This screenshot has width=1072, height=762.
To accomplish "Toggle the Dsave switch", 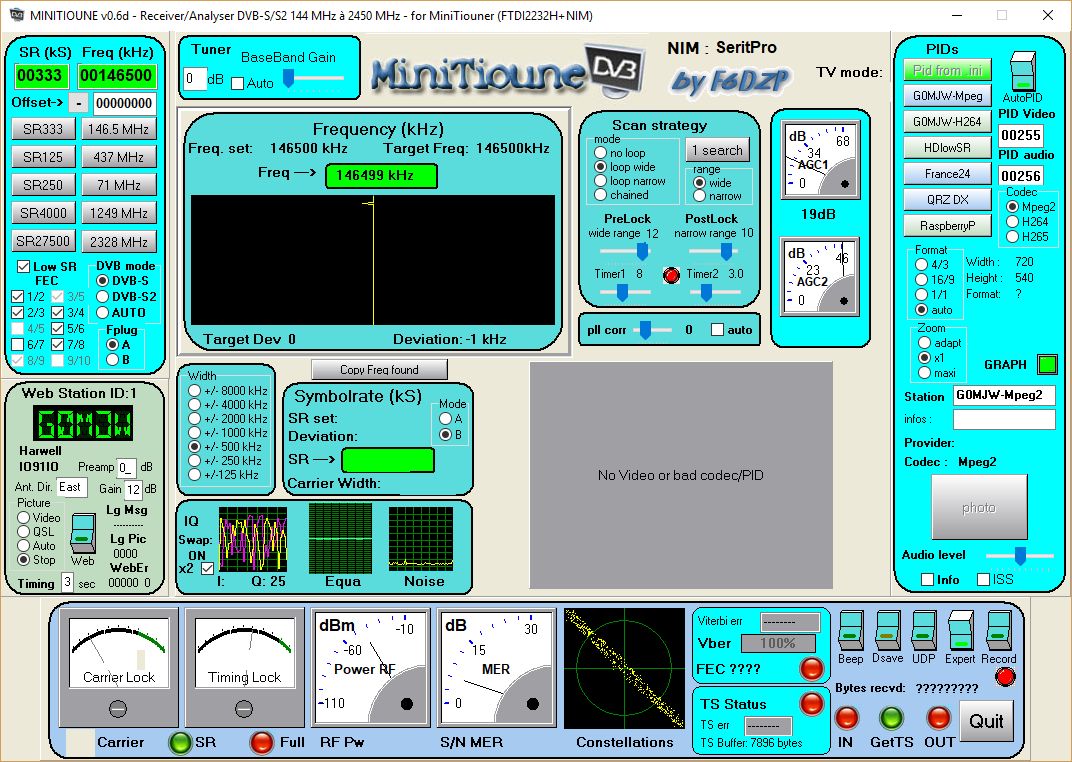I will coord(887,629).
